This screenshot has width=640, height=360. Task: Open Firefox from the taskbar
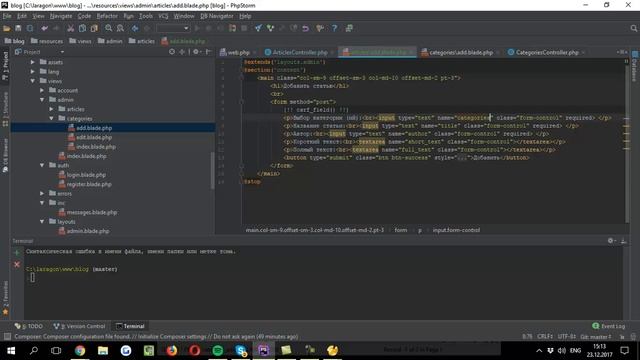point(171,350)
